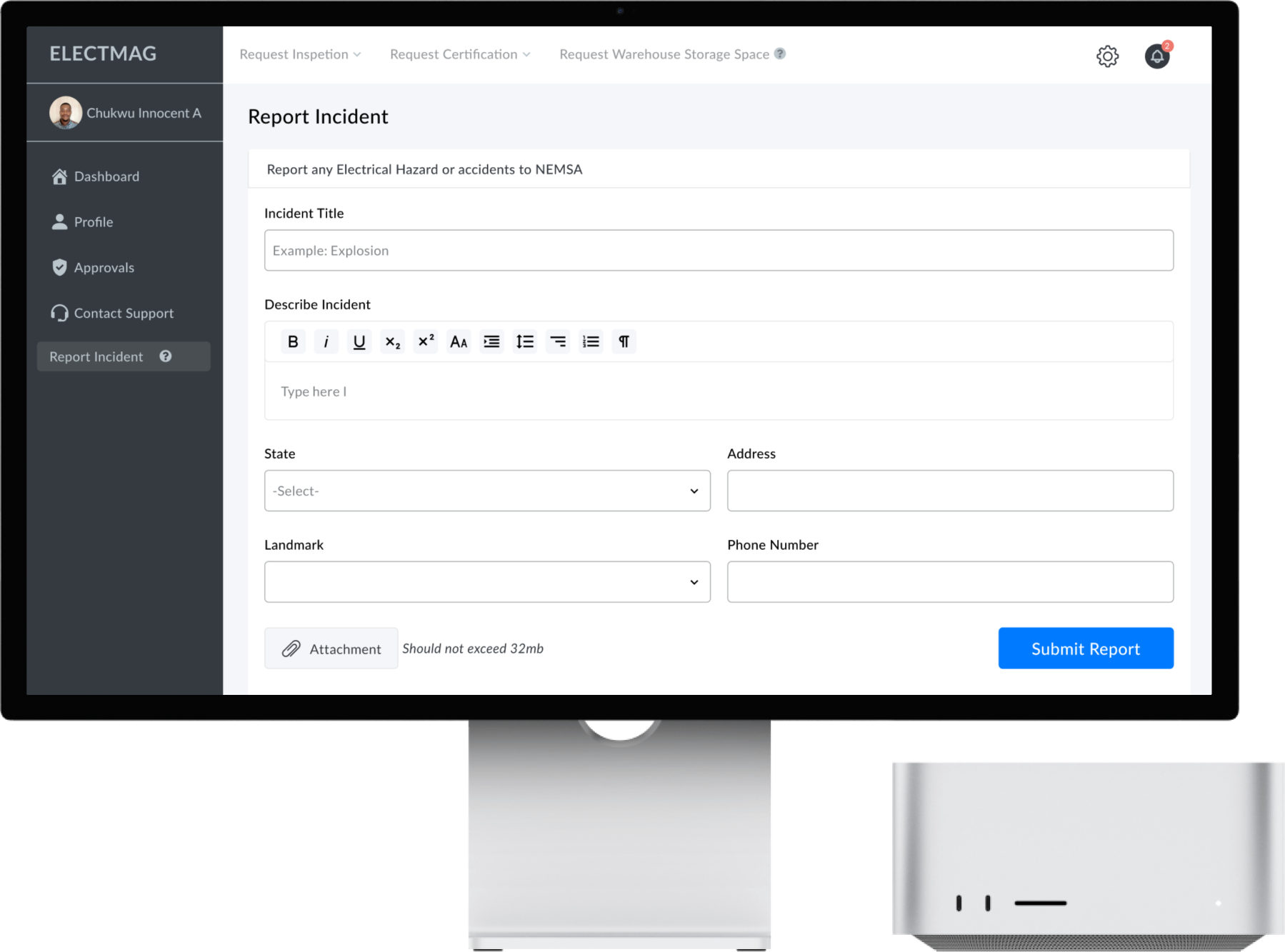Screen dimensions: 1285x952
Task: Open the Landmark dropdown
Action: coord(487,582)
